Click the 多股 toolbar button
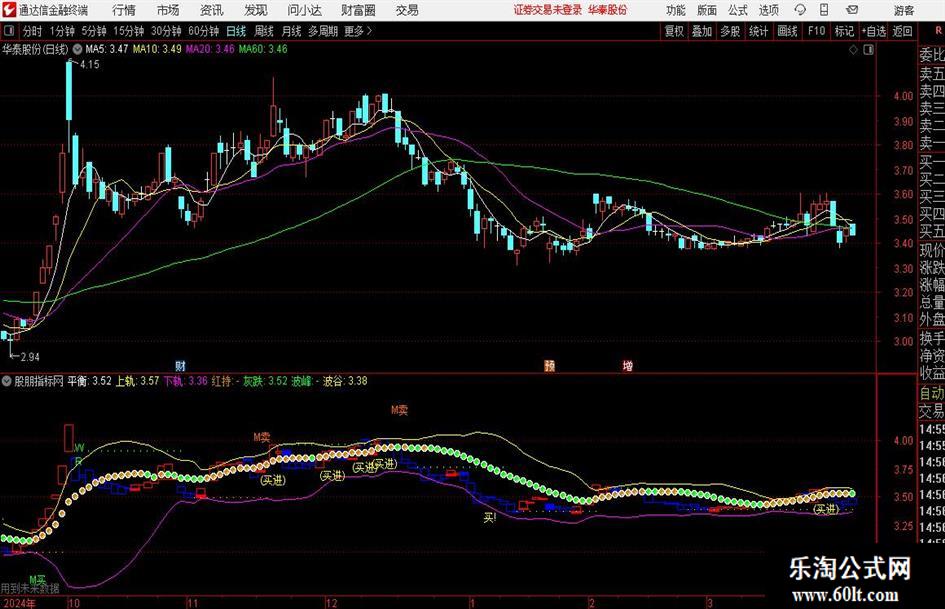945x609 pixels. pyautogui.click(x=730, y=31)
